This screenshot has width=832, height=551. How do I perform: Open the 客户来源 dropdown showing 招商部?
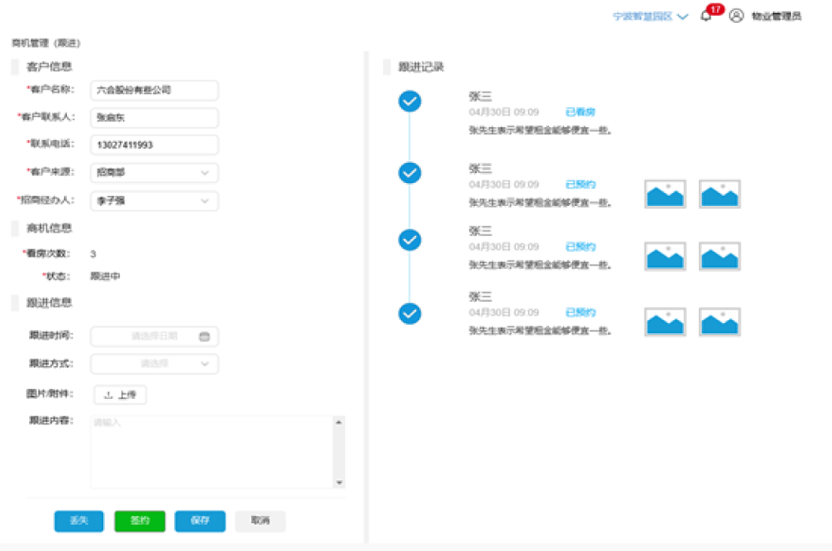tap(154, 173)
